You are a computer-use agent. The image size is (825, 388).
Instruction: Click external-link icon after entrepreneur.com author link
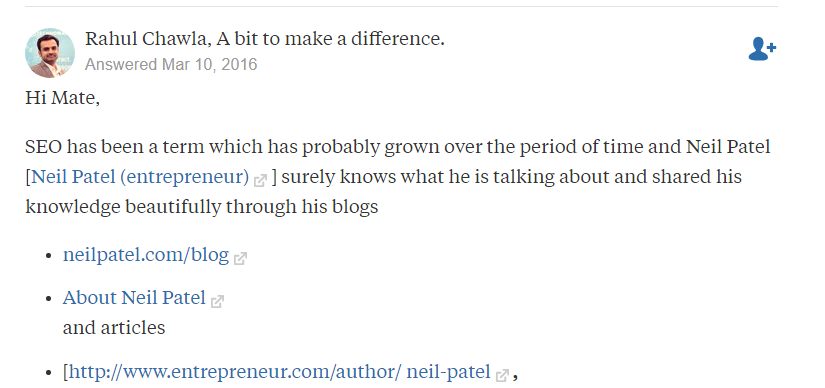(502, 375)
